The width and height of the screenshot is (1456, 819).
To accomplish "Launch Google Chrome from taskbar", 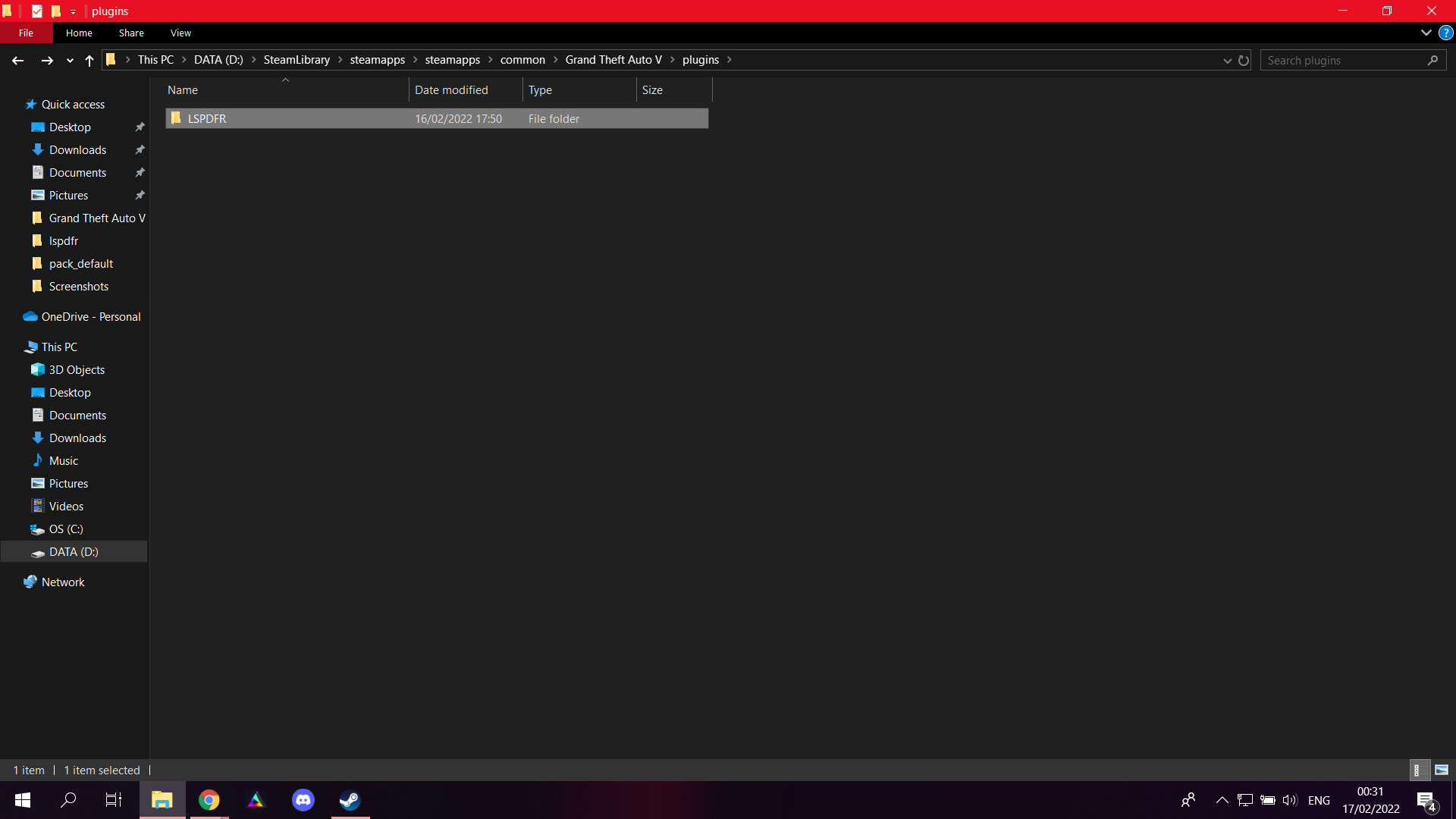I will pos(209,800).
